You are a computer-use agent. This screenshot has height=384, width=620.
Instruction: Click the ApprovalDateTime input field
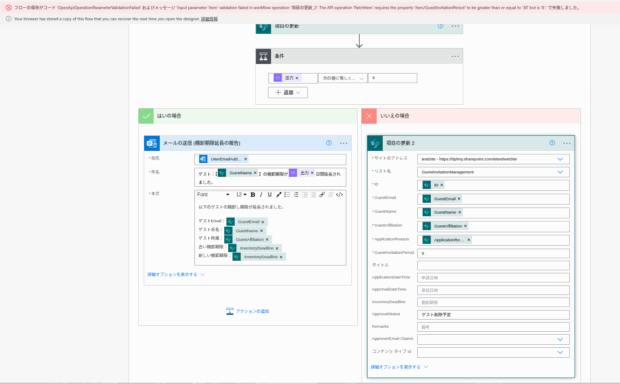point(493,290)
